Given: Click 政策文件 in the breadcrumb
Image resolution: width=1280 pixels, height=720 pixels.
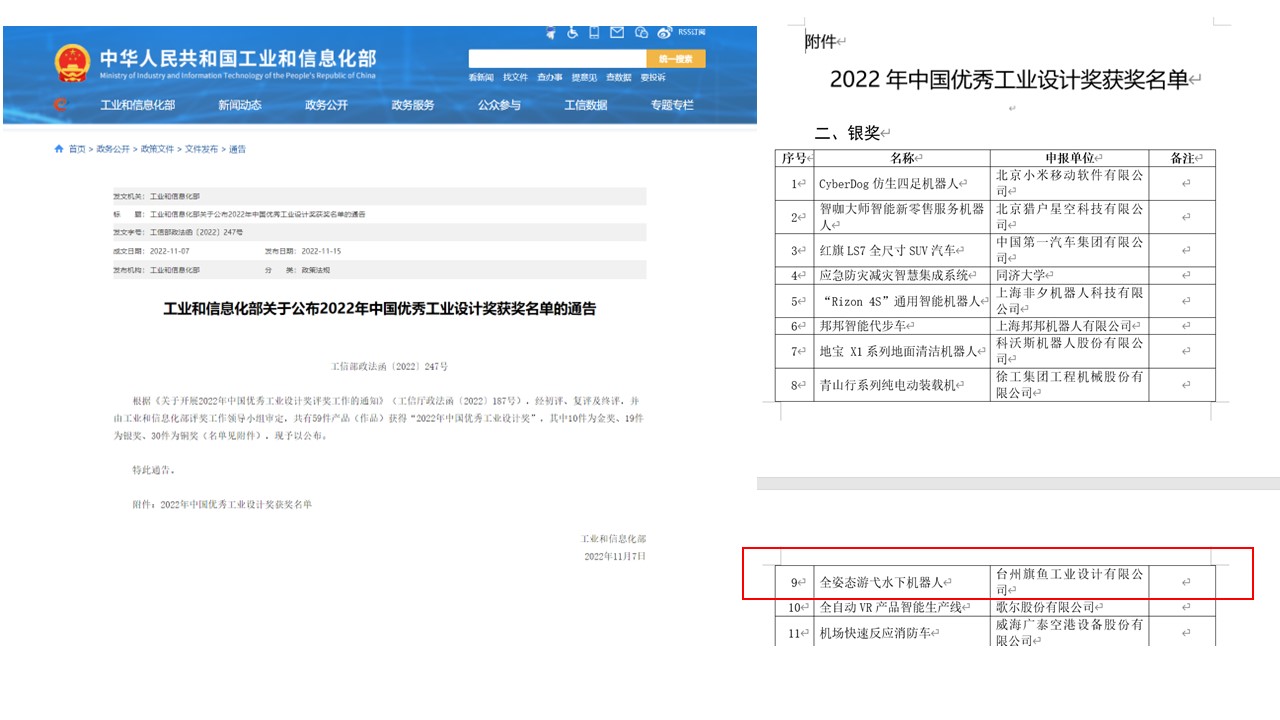Looking at the screenshot, I should 157,149.
